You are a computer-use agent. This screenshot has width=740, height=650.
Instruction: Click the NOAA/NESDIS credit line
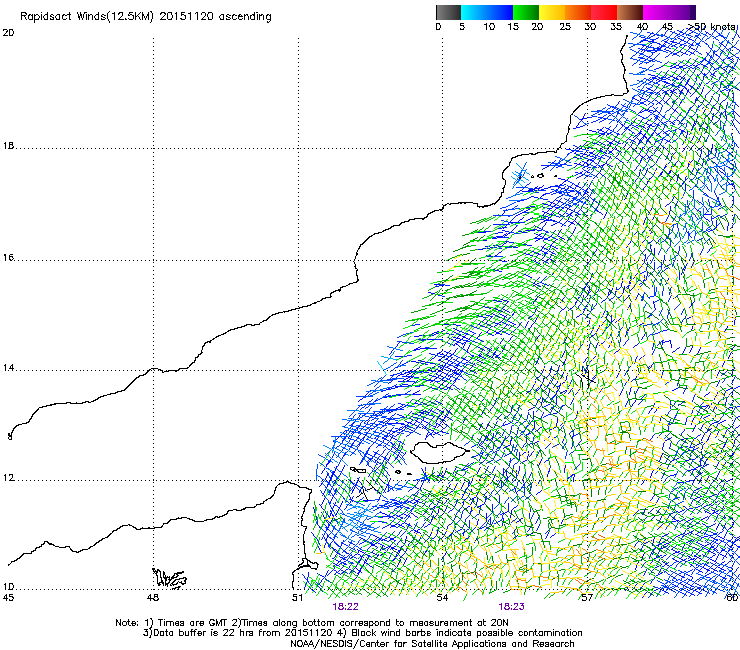tap(432, 644)
